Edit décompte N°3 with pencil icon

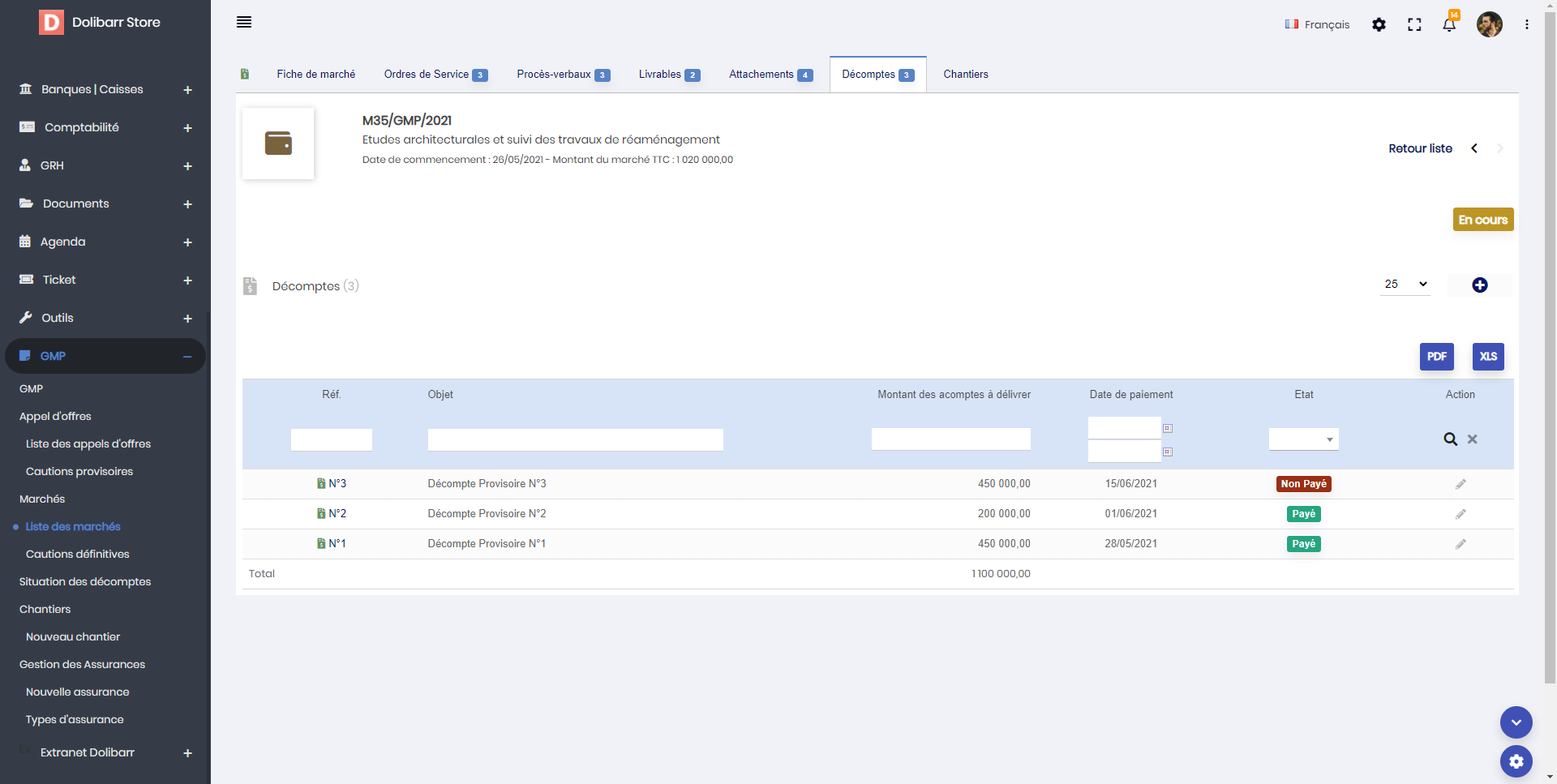[x=1460, y=484]
